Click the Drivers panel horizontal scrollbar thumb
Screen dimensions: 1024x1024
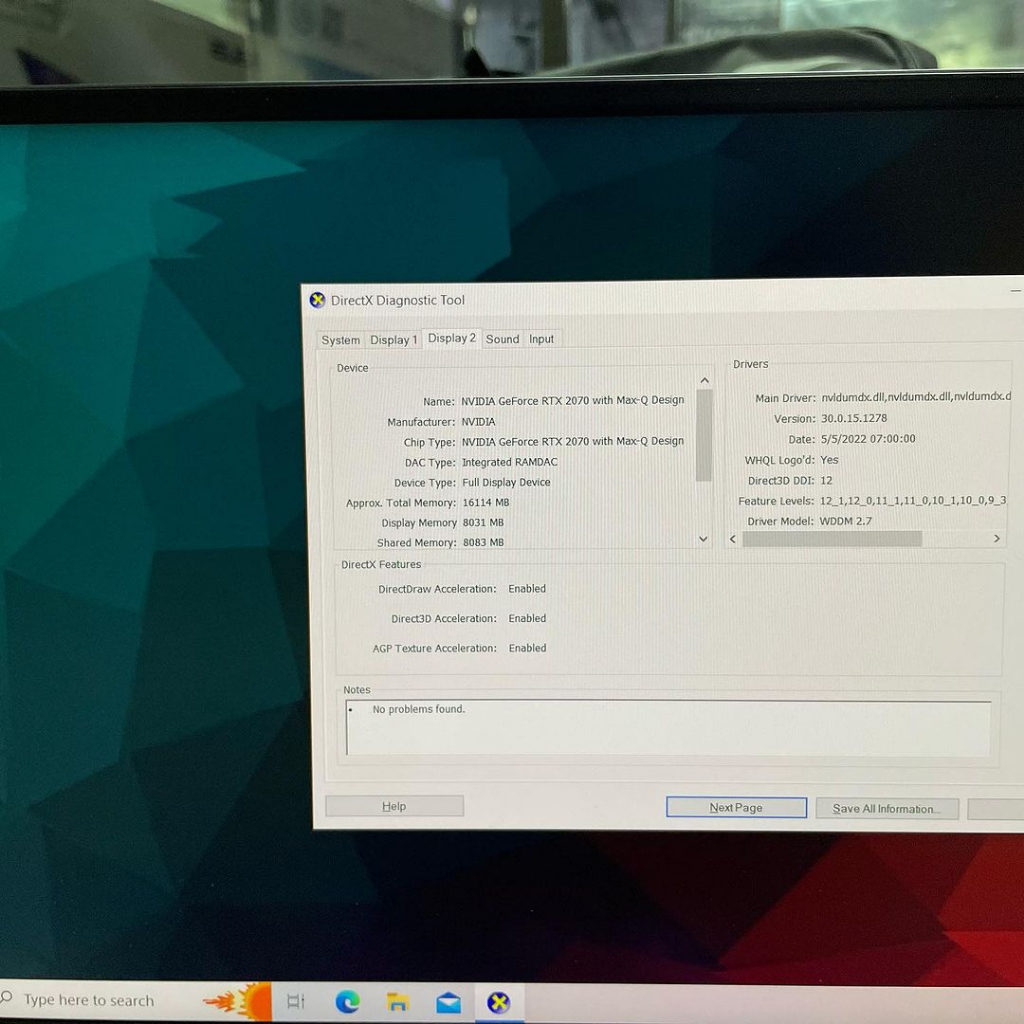pyautogui.click(x=832, y=539)
